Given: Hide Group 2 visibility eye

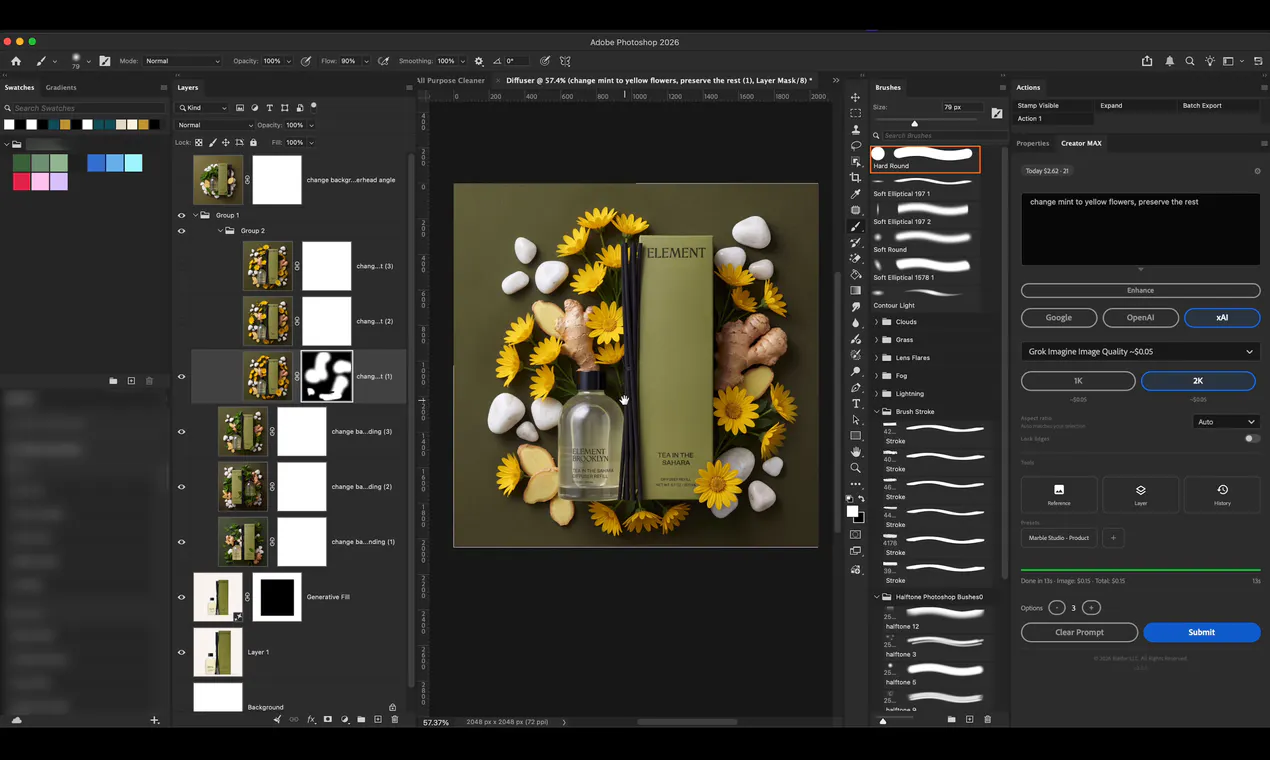Looking at the screenshot, I should click(x=181, y=231).
